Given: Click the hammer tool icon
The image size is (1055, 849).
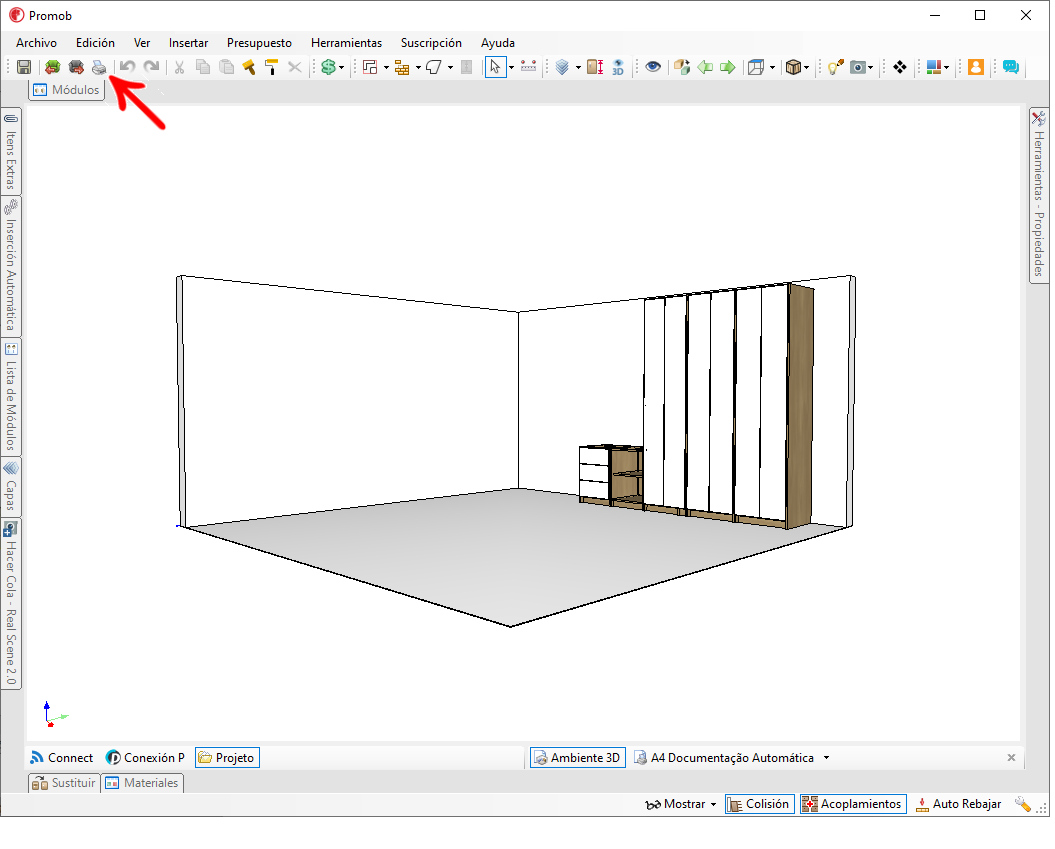Looking at the screenshot, I should (x=249, y=67).
